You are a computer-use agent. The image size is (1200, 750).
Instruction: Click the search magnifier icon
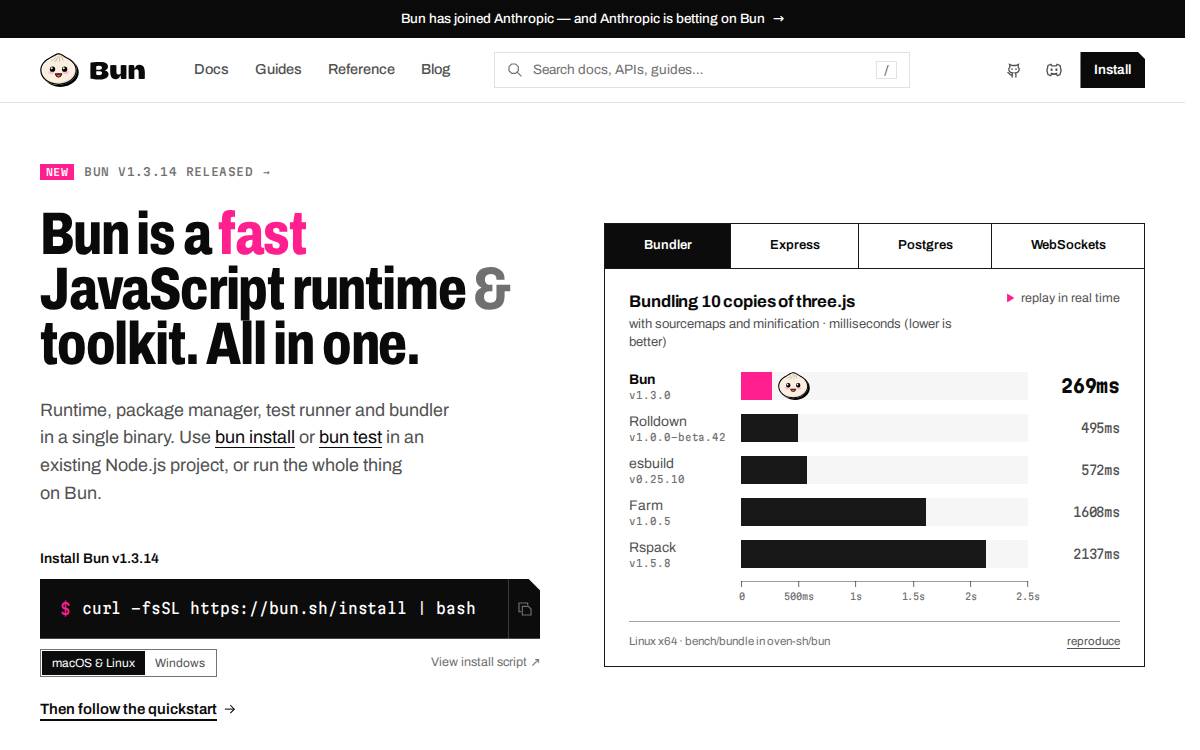click(515, 70)
